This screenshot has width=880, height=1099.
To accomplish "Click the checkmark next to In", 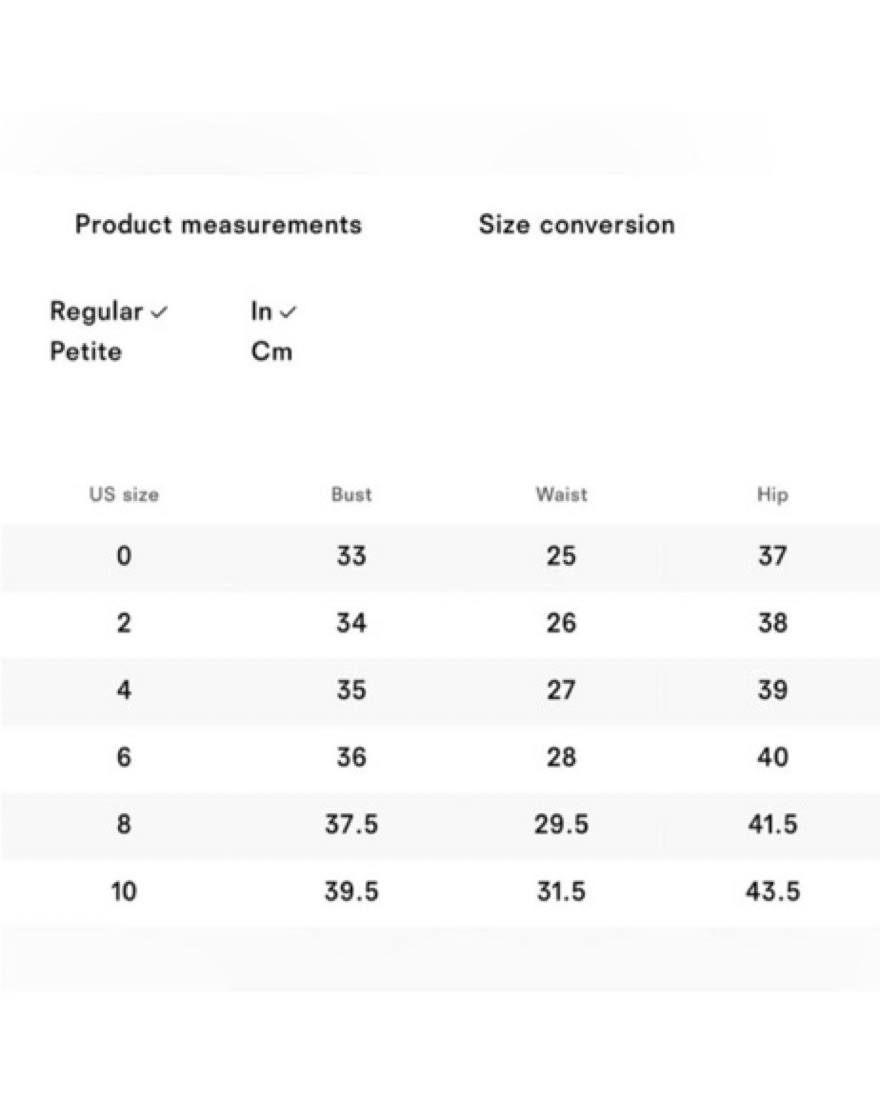I will click(x=288, y=313).
